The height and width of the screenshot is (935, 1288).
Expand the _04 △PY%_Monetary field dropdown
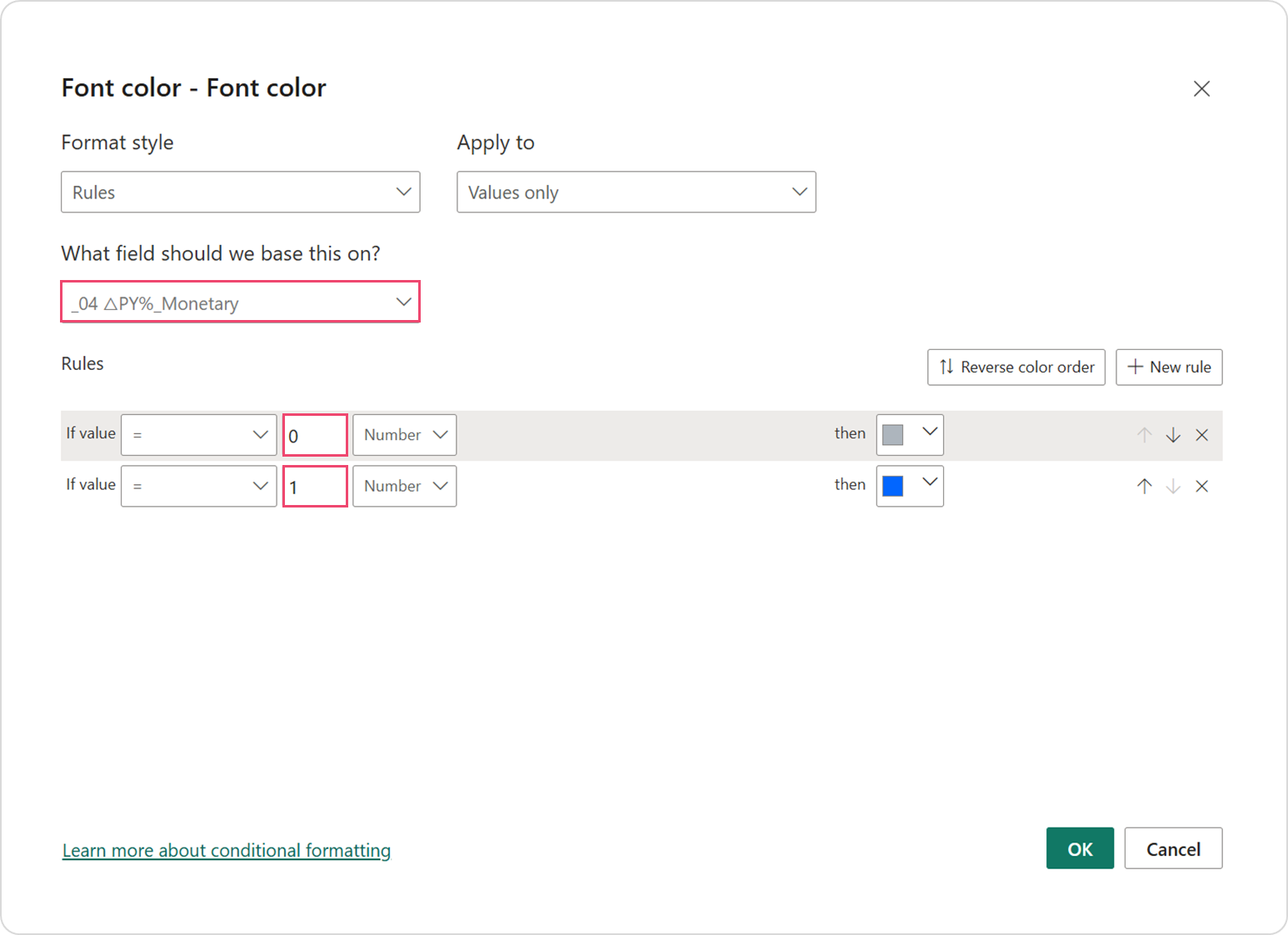coord(241,302)
